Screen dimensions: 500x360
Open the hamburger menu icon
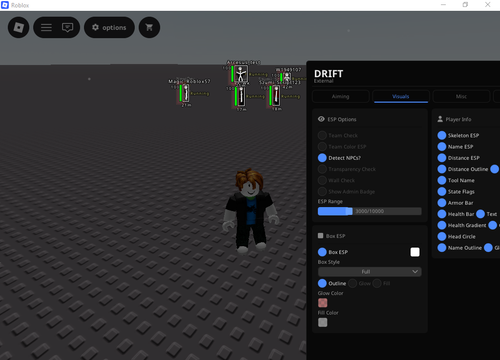coord(46,27)
